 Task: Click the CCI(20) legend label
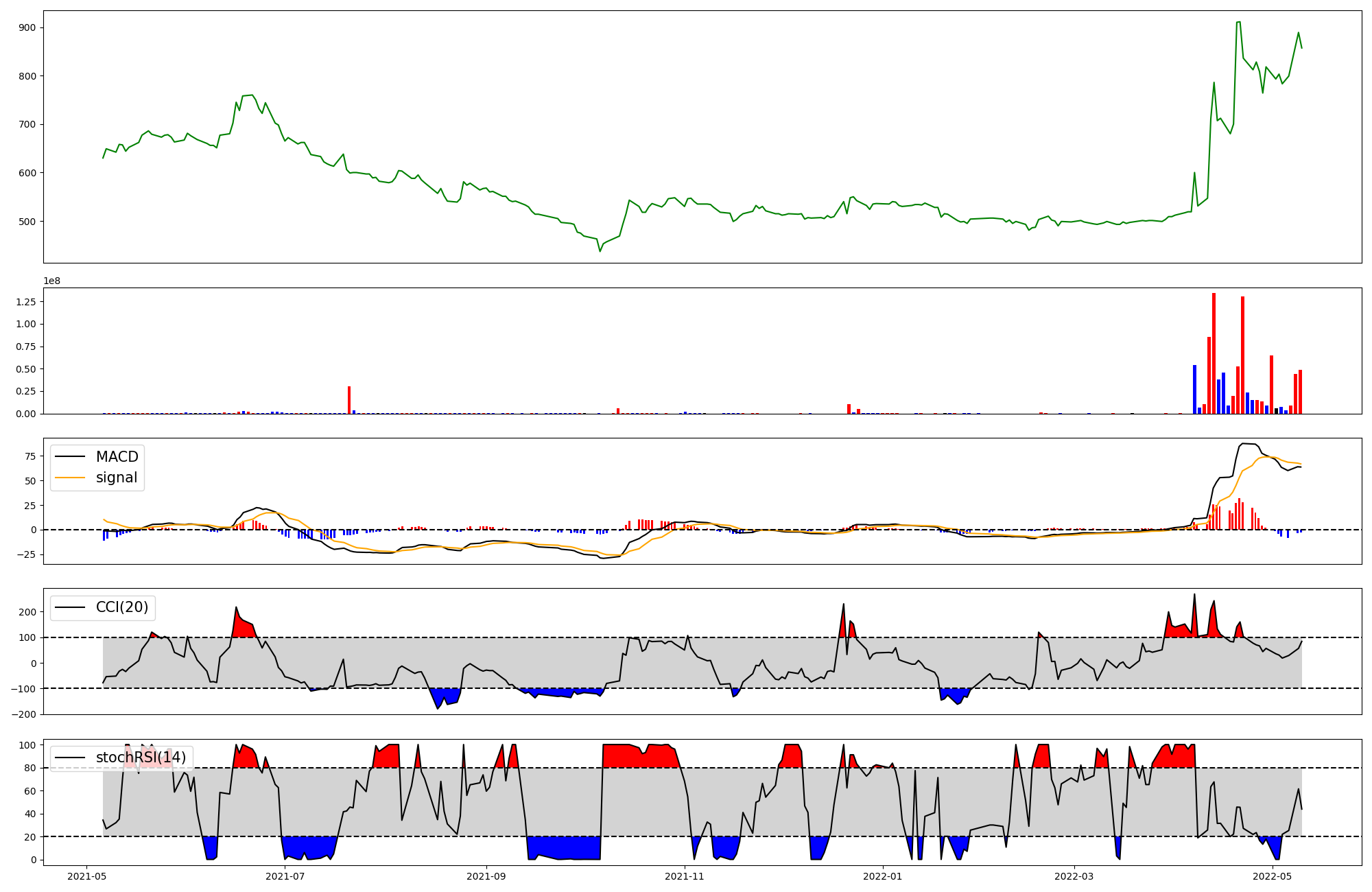coord(121,607)
